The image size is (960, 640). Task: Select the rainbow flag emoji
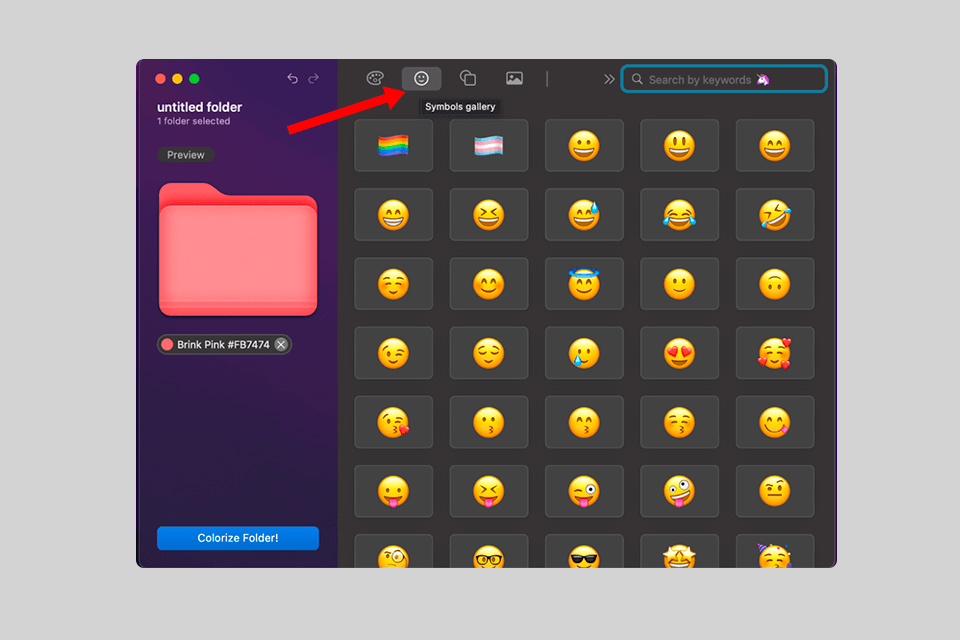[394, 146]
